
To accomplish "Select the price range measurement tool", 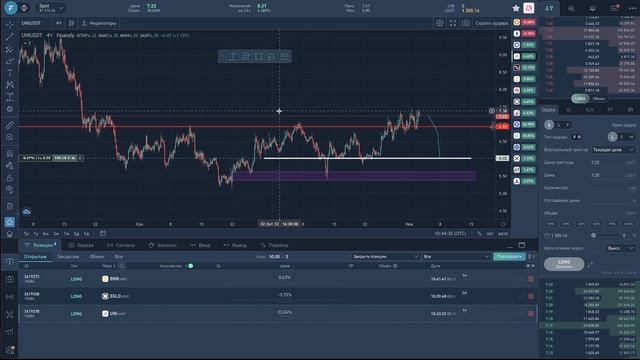I will point(10,97).
